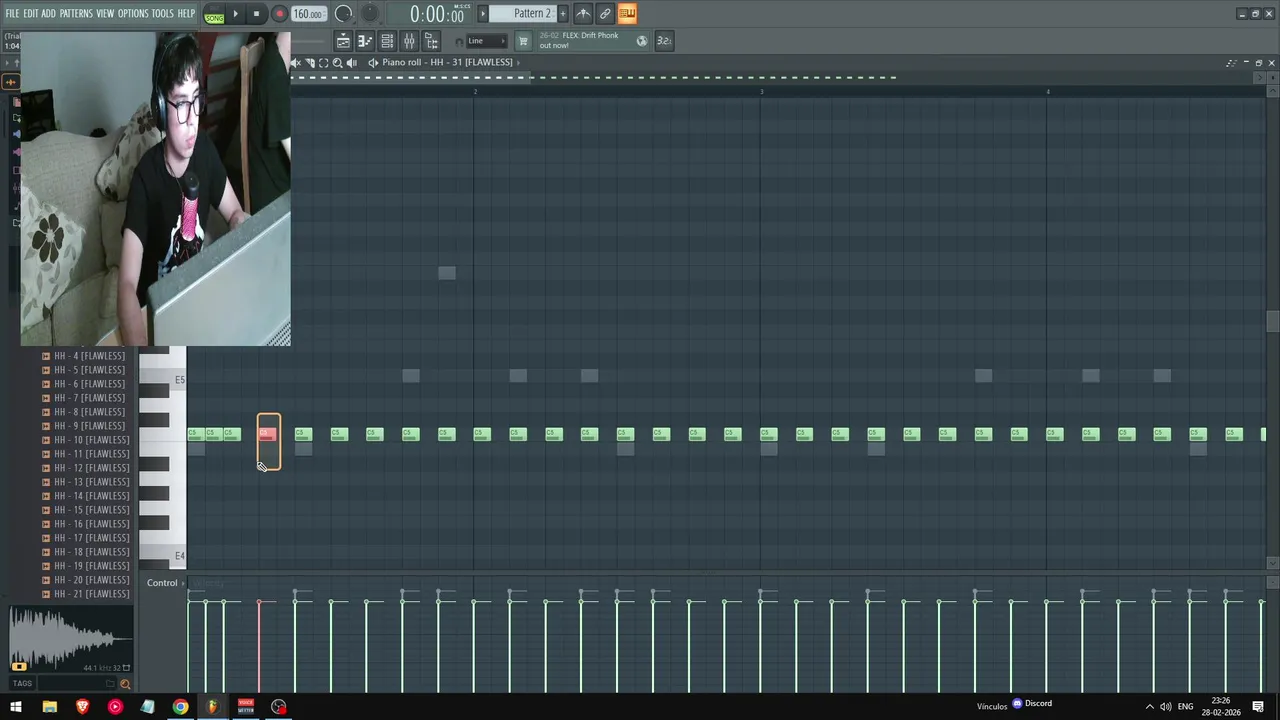Toggle PAT/SONG mode switch

[214, 15]
